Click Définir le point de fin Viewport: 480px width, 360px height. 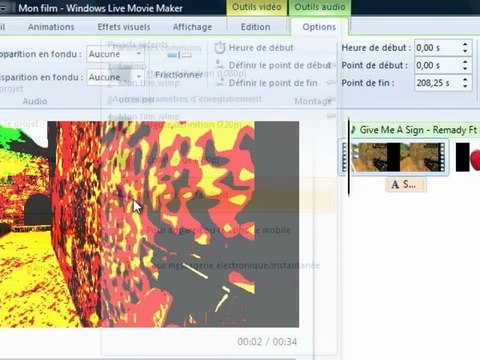click(x=273, y=83)
